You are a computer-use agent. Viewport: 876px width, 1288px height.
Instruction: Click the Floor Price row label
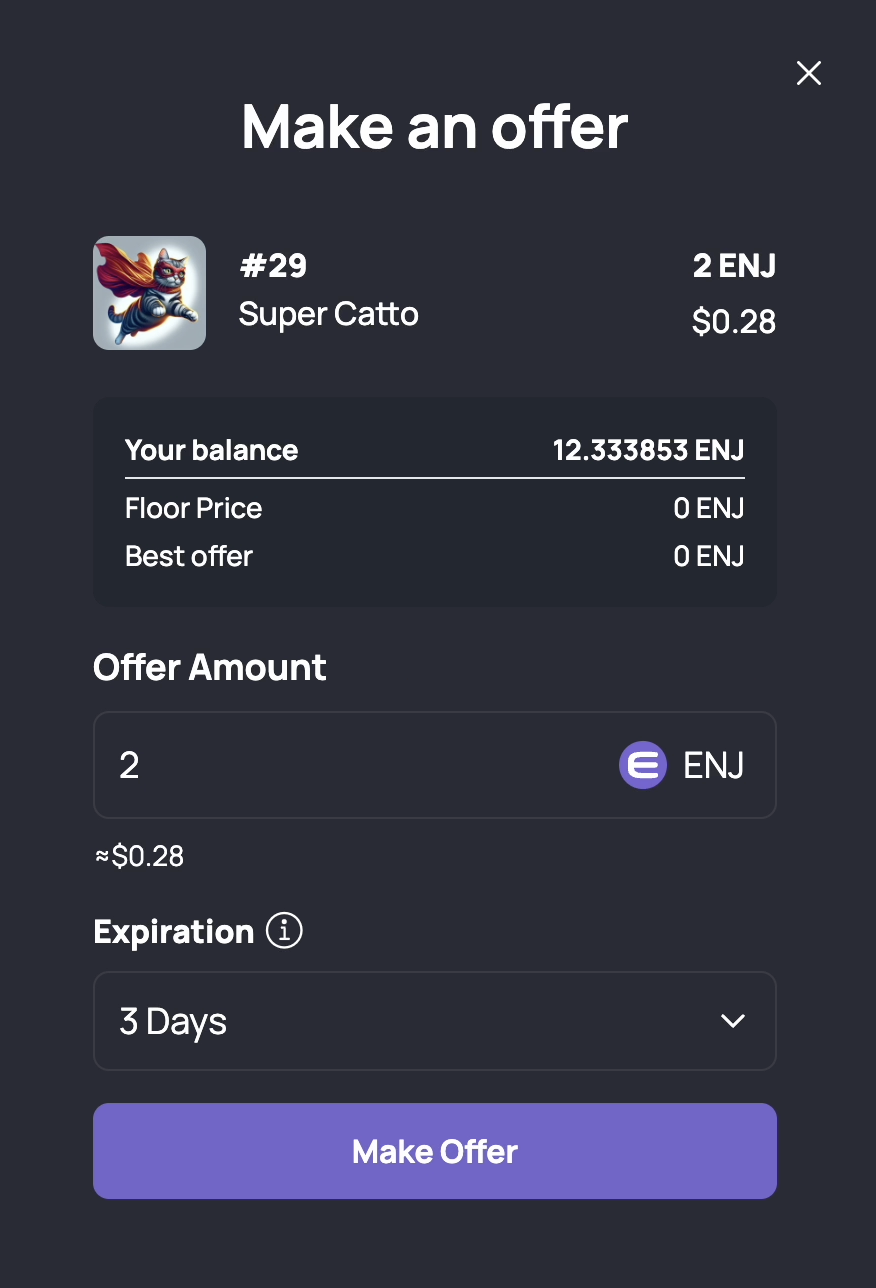pos(194,508)
